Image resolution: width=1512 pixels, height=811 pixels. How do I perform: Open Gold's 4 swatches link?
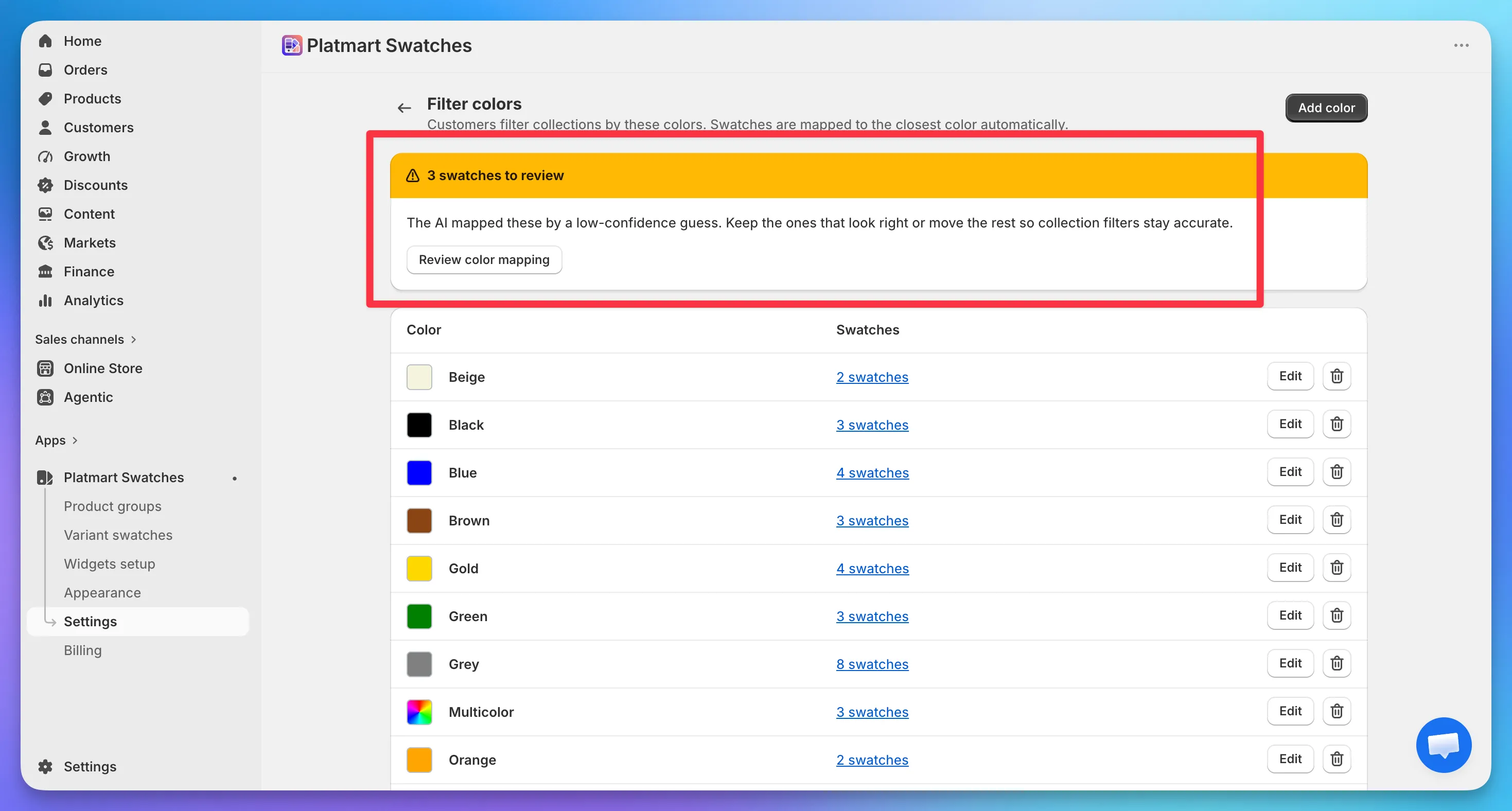[872, 568]
